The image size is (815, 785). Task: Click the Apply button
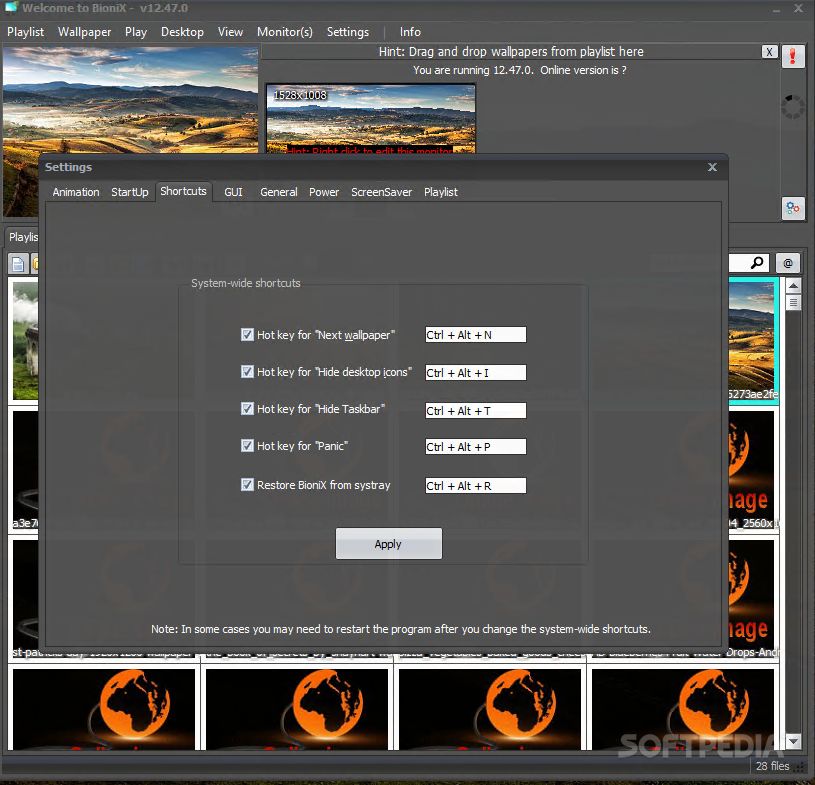[x=389, y=543]
